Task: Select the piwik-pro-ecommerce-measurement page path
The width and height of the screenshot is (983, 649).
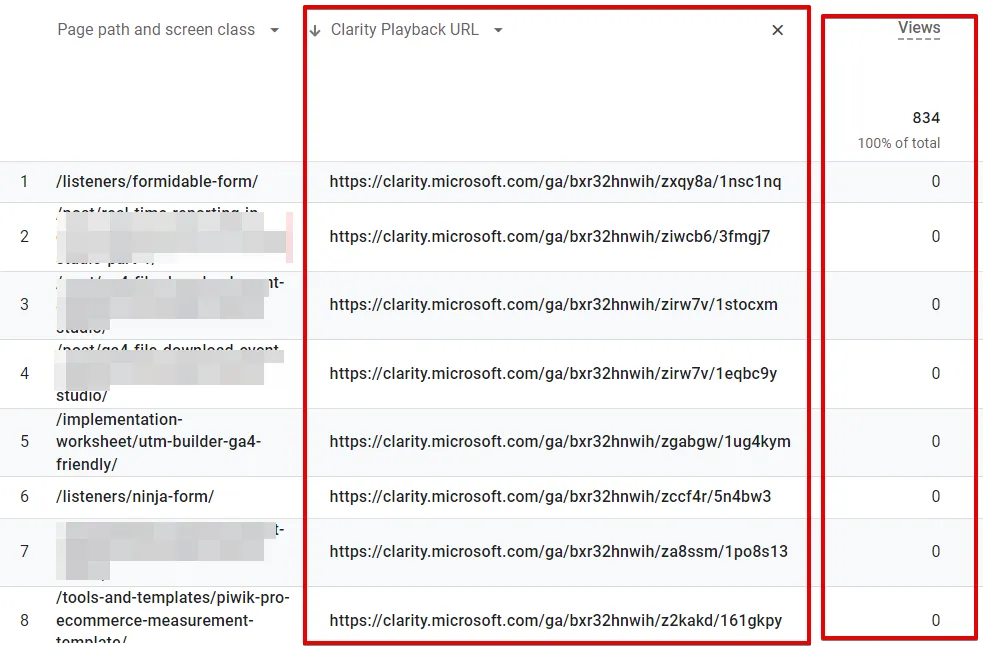Action: point(172,618)
